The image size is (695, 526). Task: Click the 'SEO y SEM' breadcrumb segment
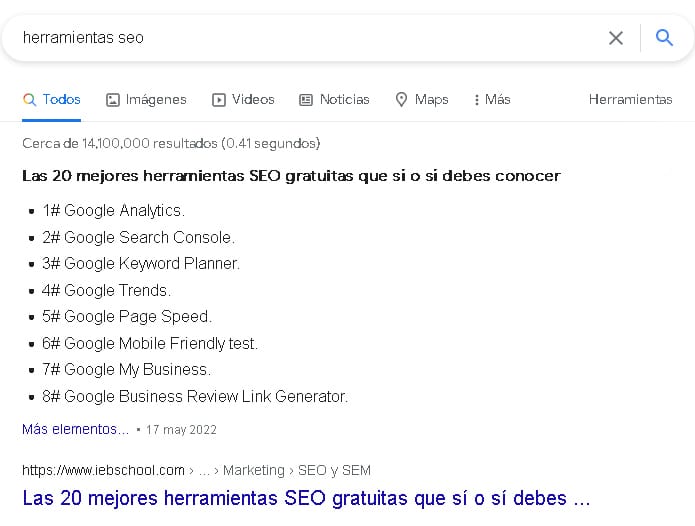pyautogui.click(x=334, y=470)
